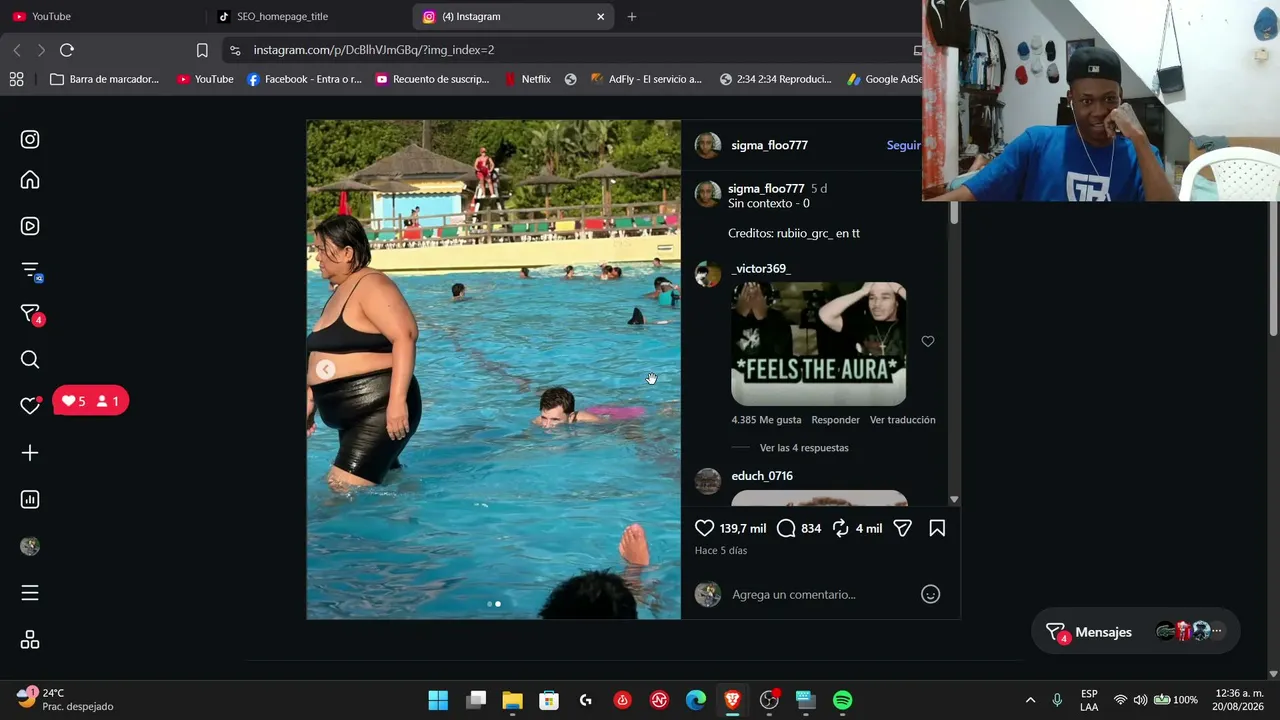This screenshot has height=720, width=1280.
Task: Open the Windows Start menu
Action: [x=438, y=700]
